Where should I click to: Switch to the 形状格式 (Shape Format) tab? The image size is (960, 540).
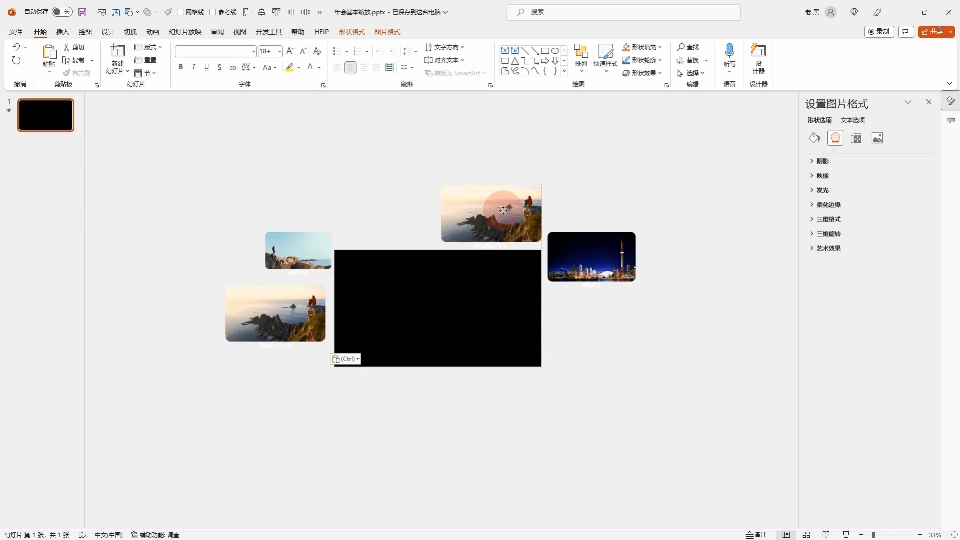(x=351, y=32)
